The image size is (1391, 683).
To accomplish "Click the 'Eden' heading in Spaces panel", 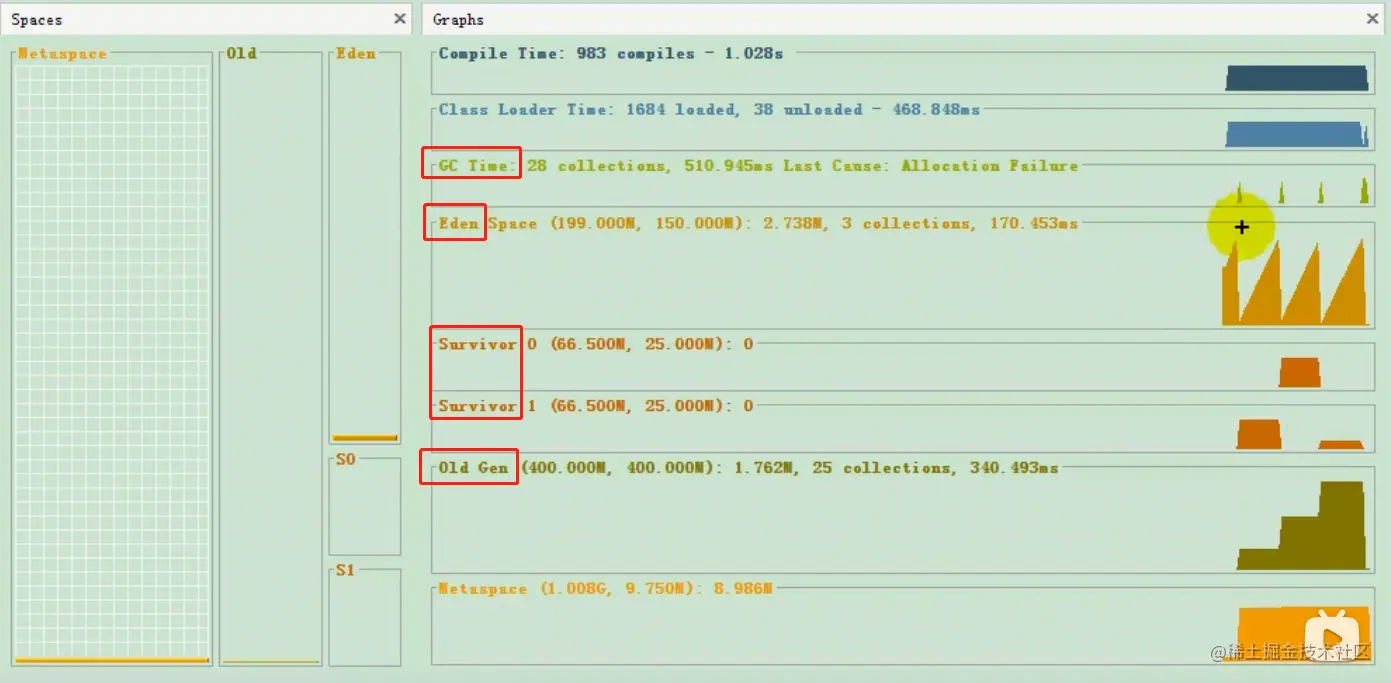I will [356, 54].
